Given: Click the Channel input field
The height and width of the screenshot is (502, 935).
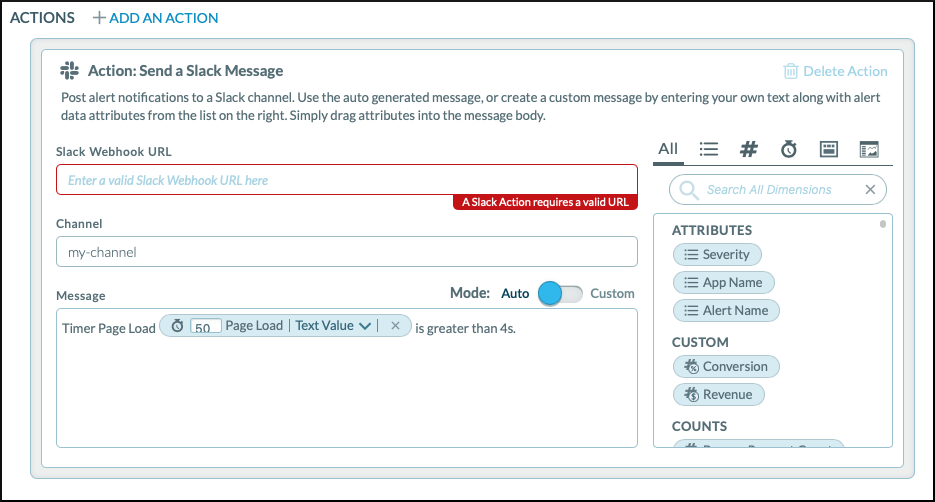Looking at the screenshot, I should tap(346, 252).
